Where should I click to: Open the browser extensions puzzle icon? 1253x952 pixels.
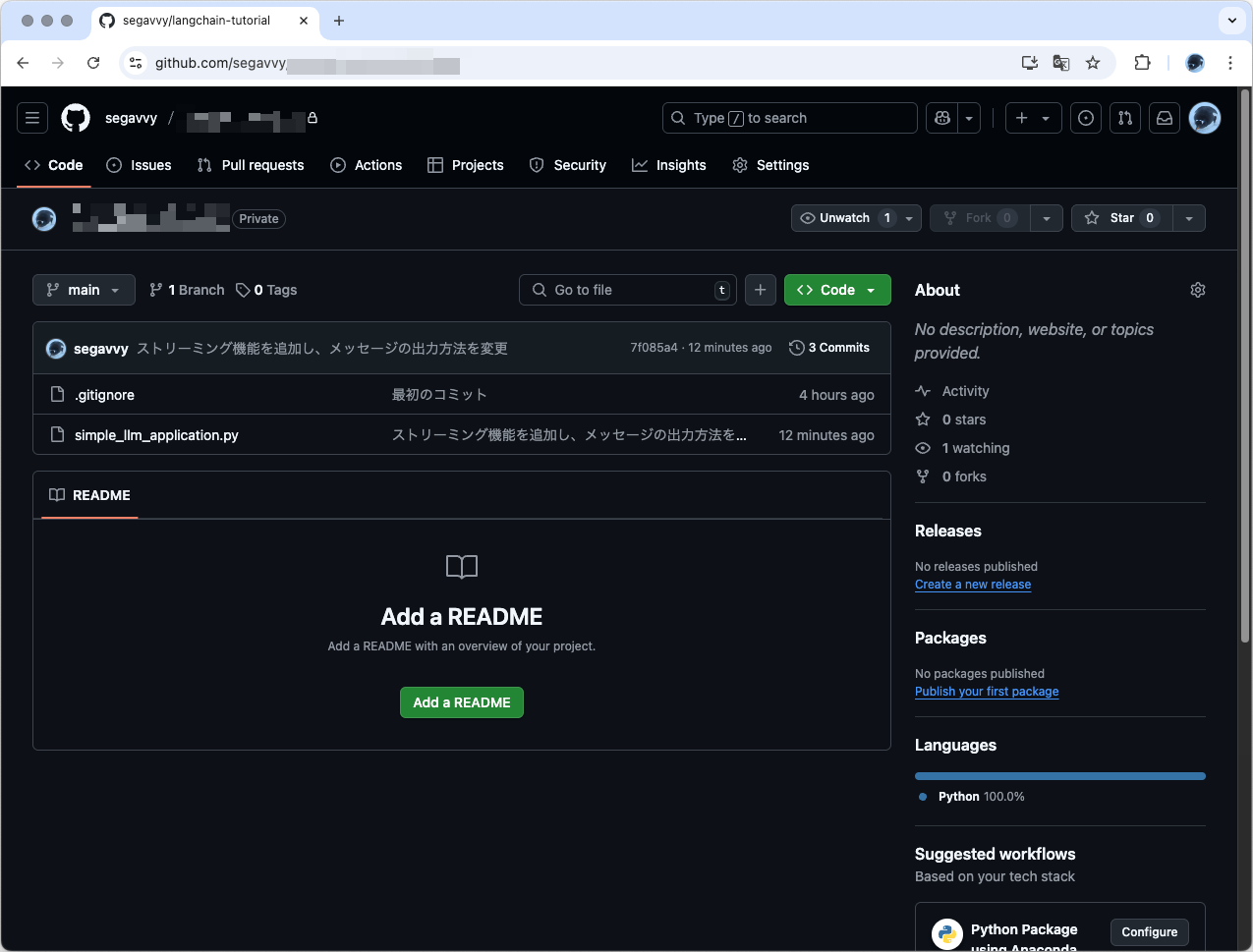(x=1142, y=63)
